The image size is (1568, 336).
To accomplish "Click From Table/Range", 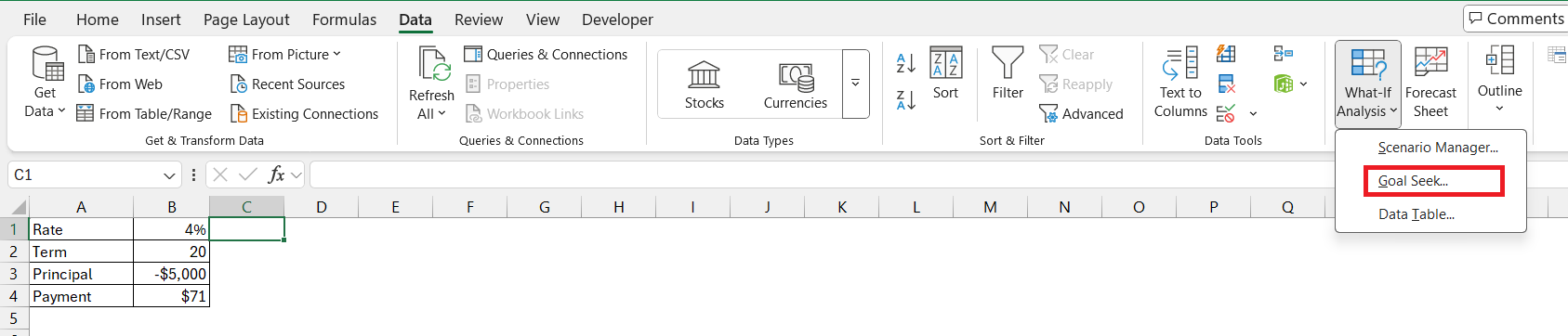I will coord(144,114).
